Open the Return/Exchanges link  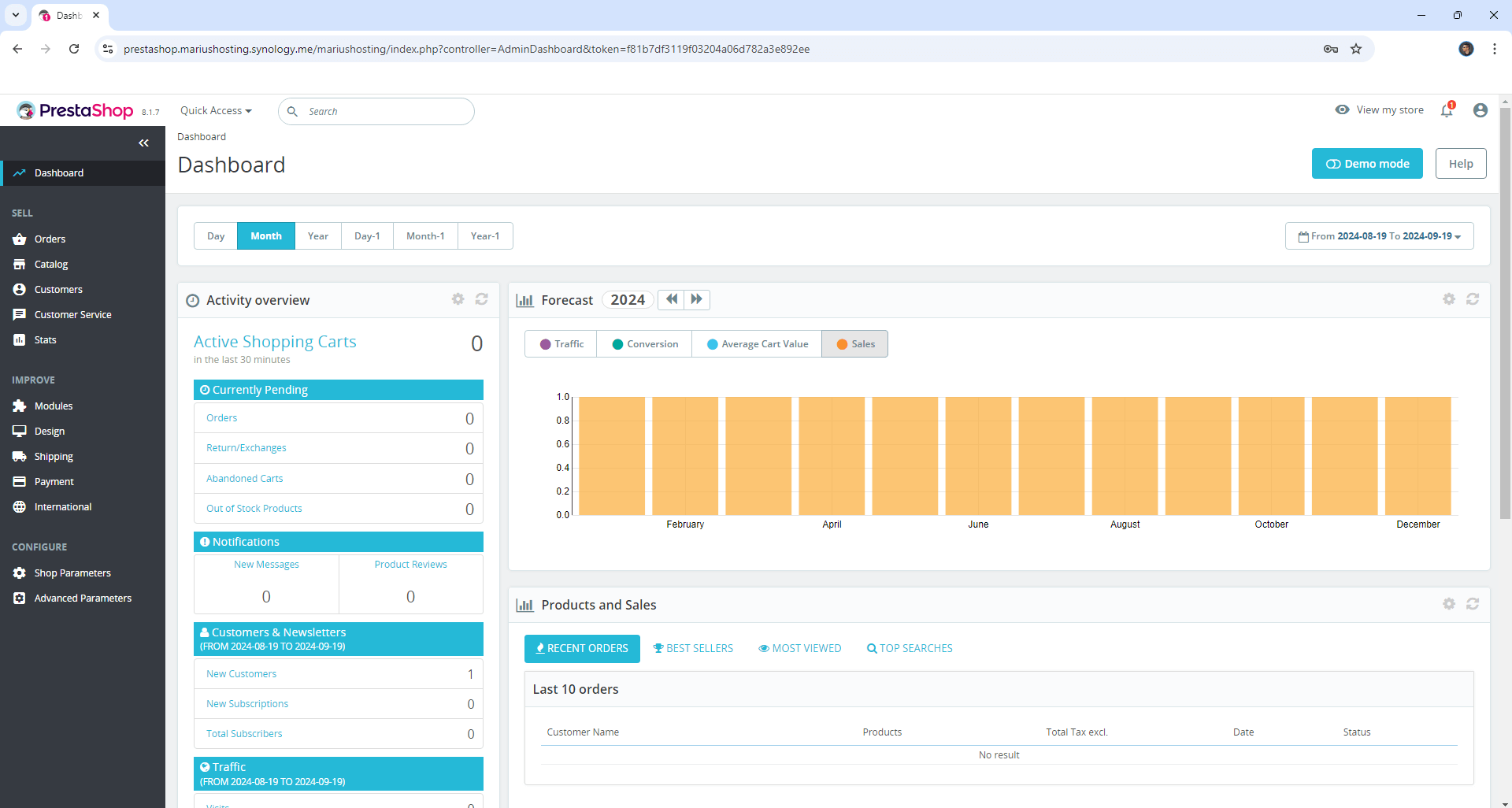point(246,448)
